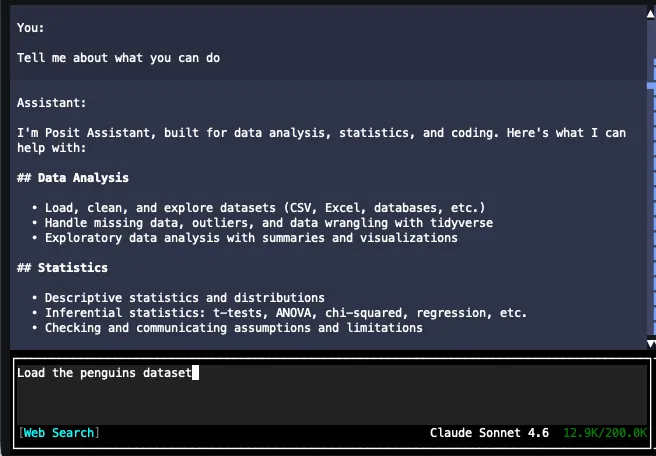Click the Claude Sonnet 4.6 model selector
The height and width of the screenshot is (456, 656).
point(489,433)
